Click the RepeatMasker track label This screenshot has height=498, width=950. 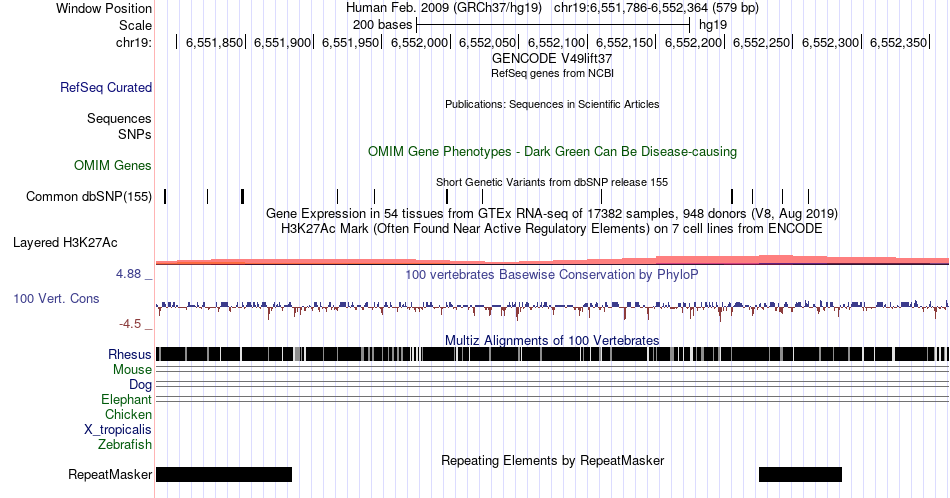coord(110,474)
